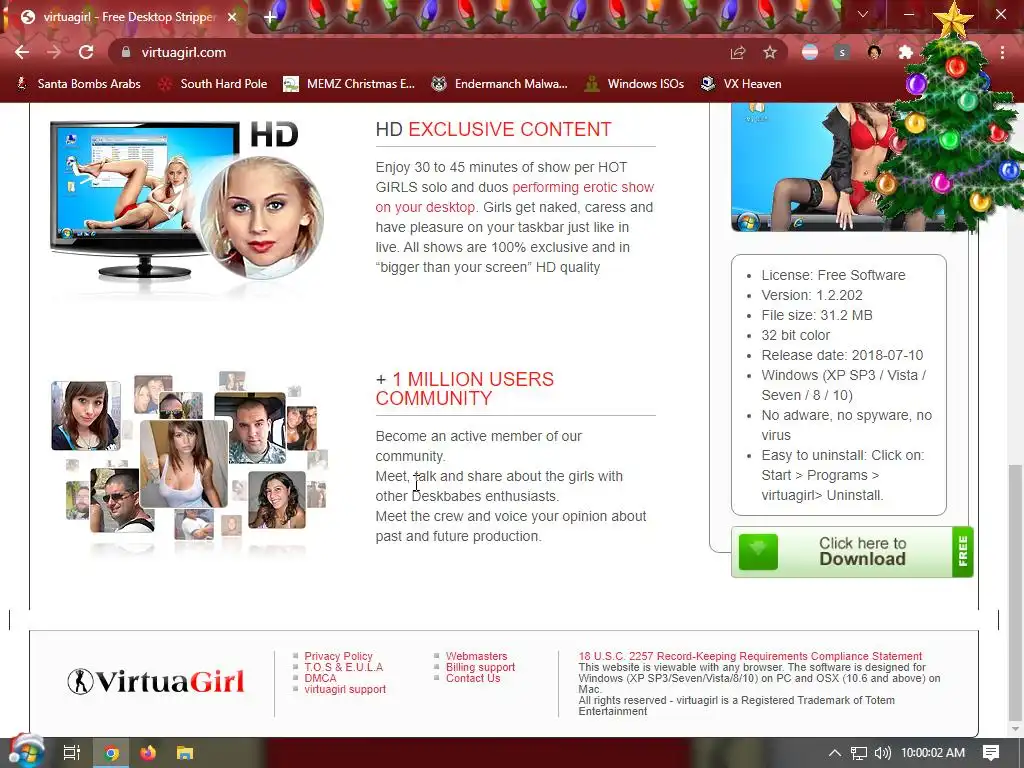Show hidden system tray icons
This screenshot has width=1024, height=768.
(835, 753)
